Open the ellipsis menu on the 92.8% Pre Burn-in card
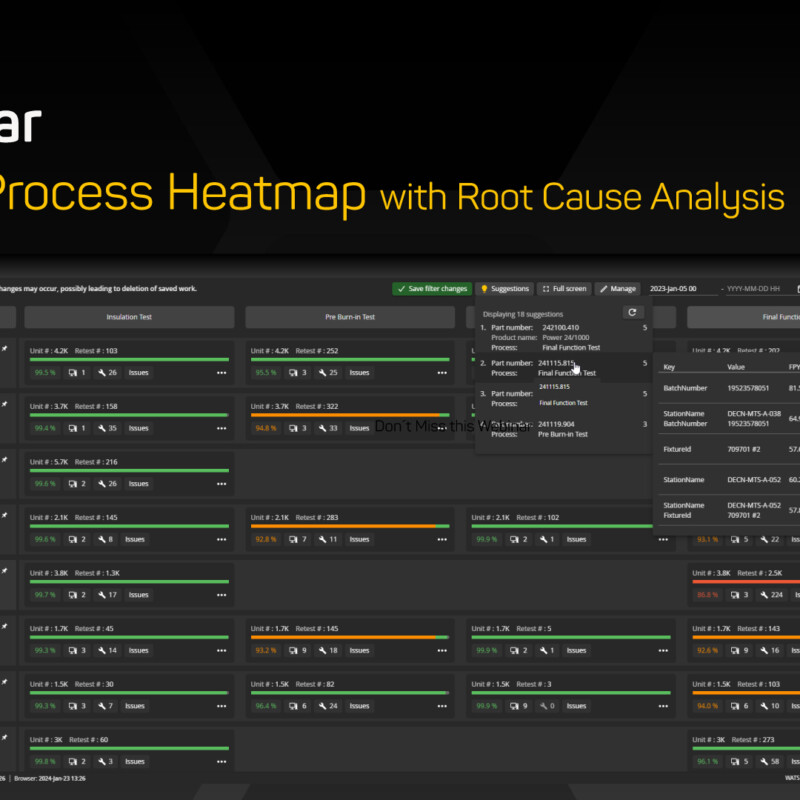 coord(441,539)
